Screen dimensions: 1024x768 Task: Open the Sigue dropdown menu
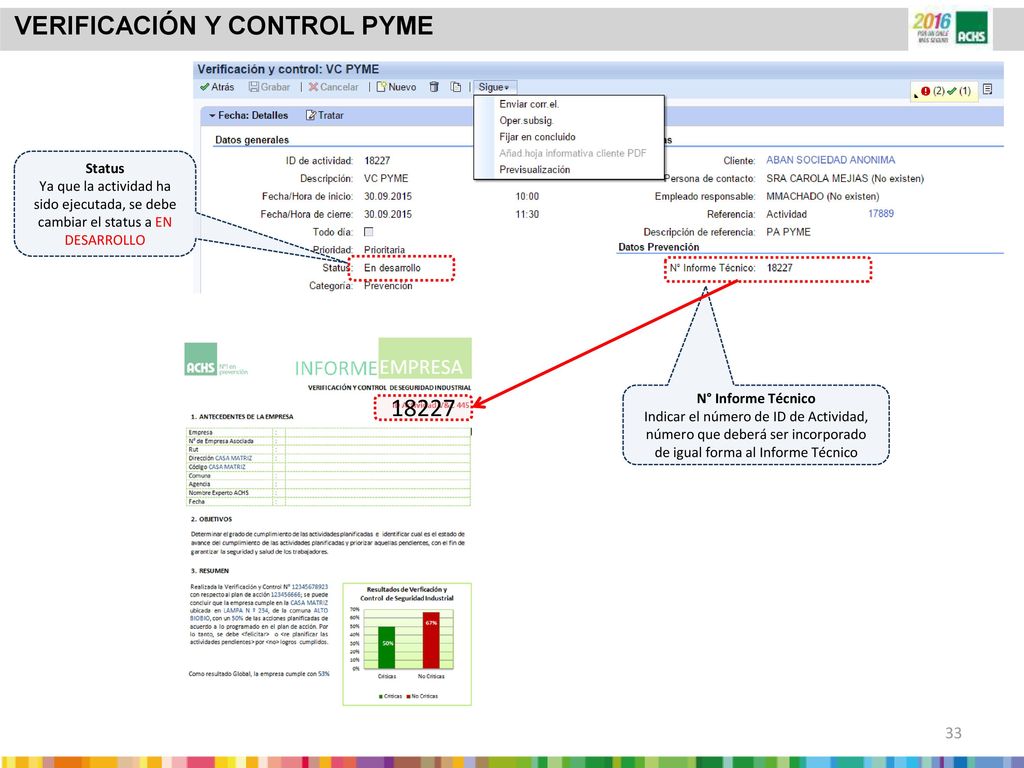pos(494,87)
